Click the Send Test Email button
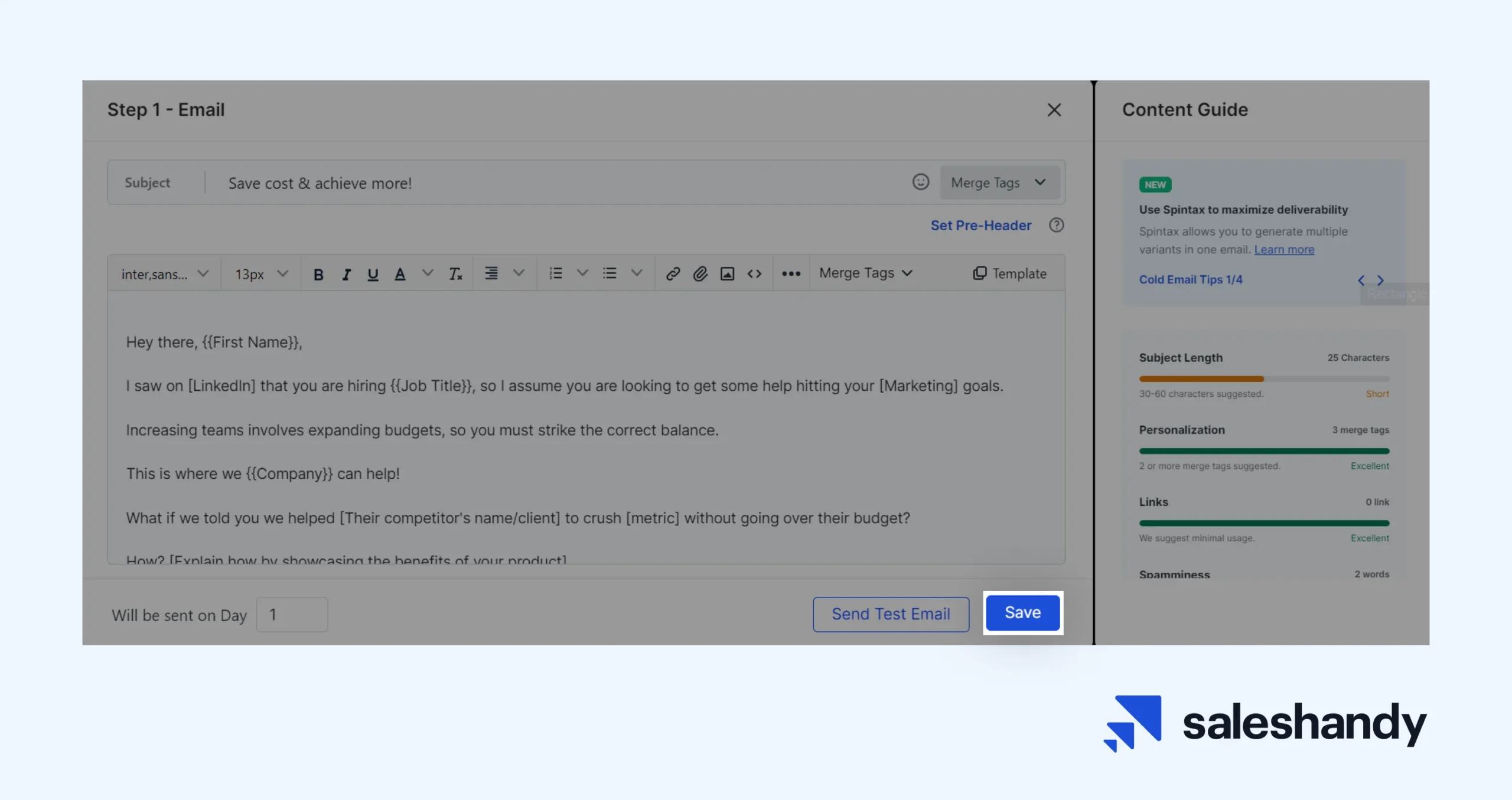 click(891, 614)
